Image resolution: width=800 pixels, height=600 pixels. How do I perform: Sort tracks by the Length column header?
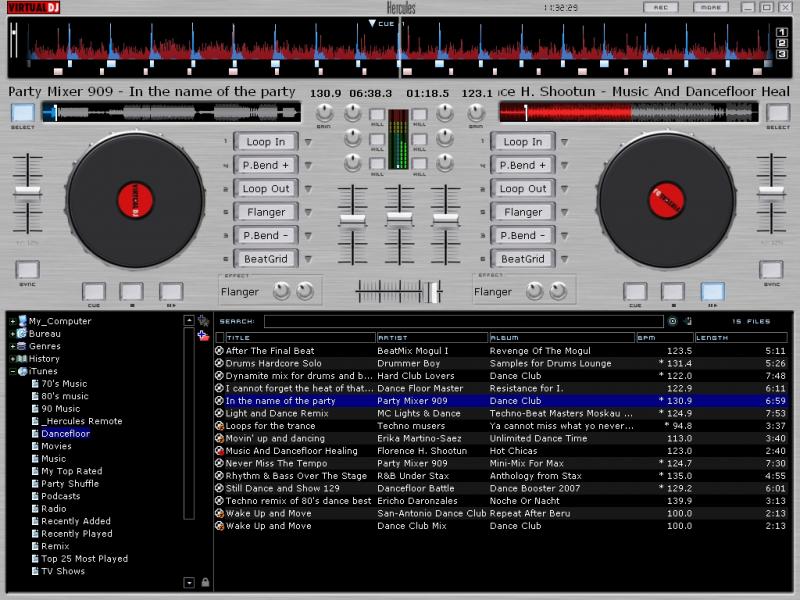(741, 338)
